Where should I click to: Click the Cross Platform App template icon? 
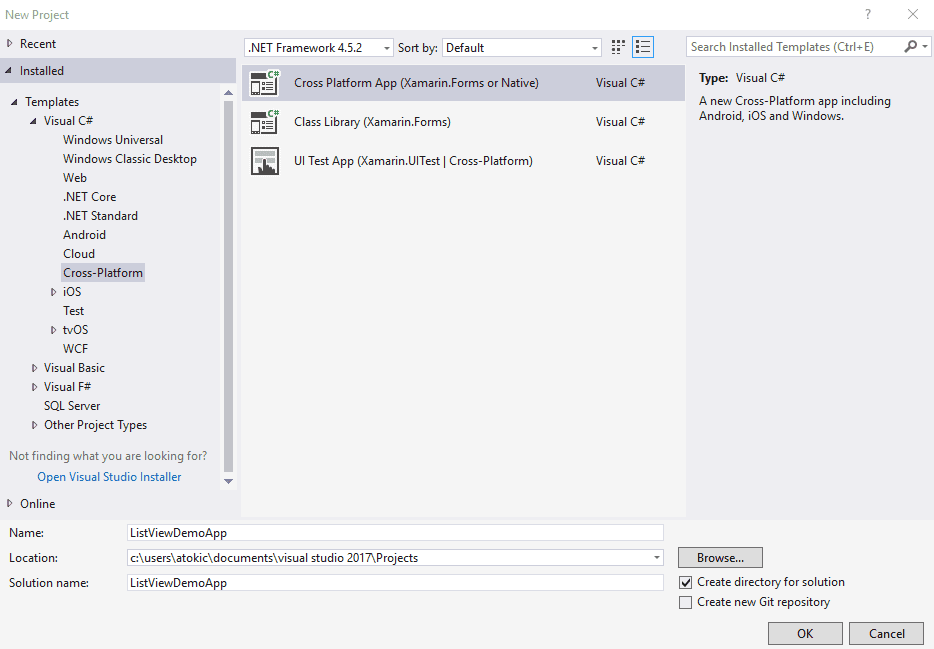point(264,83)
